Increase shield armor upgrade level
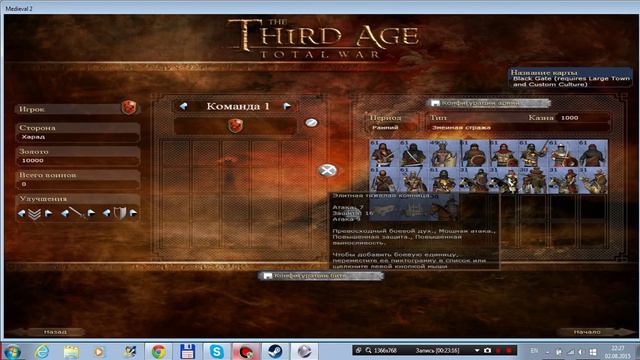The width and height of the screenshot is (640, 360). pos(133,213)
